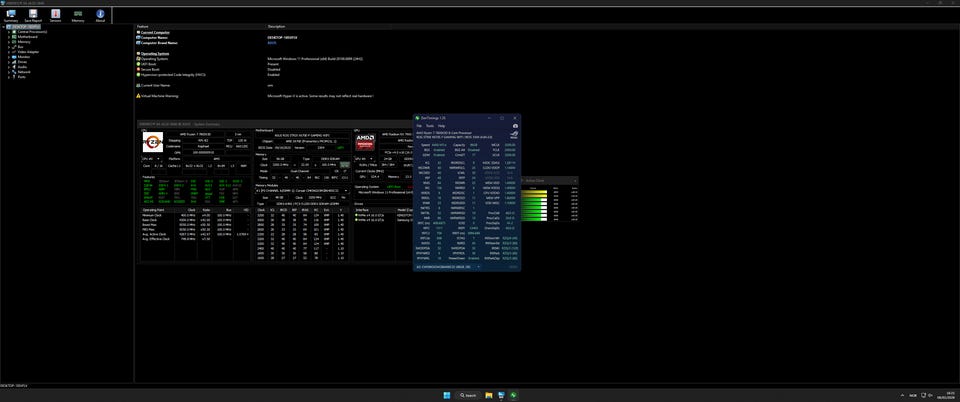The image size is (960, 402).
Task: Open the memory module selector dropdown
Action: point(349,189)
